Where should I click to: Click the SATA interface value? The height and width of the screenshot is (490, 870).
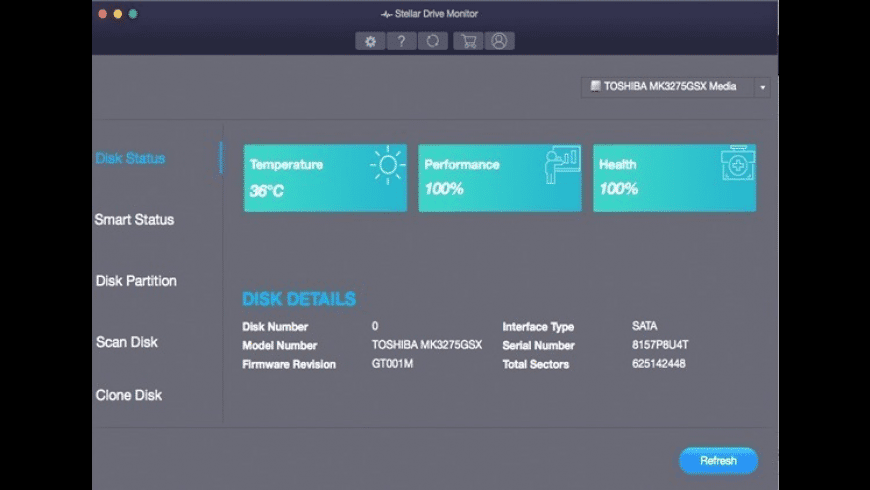point(645,326)
